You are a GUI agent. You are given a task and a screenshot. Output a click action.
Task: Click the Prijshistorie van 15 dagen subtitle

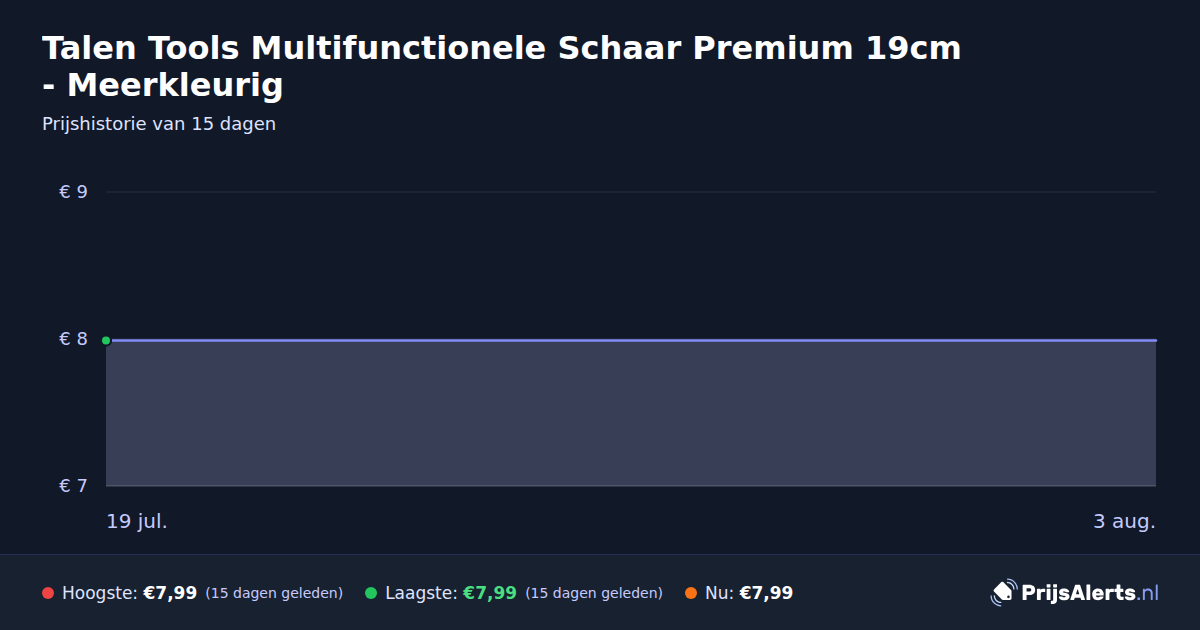click(159, 125)
